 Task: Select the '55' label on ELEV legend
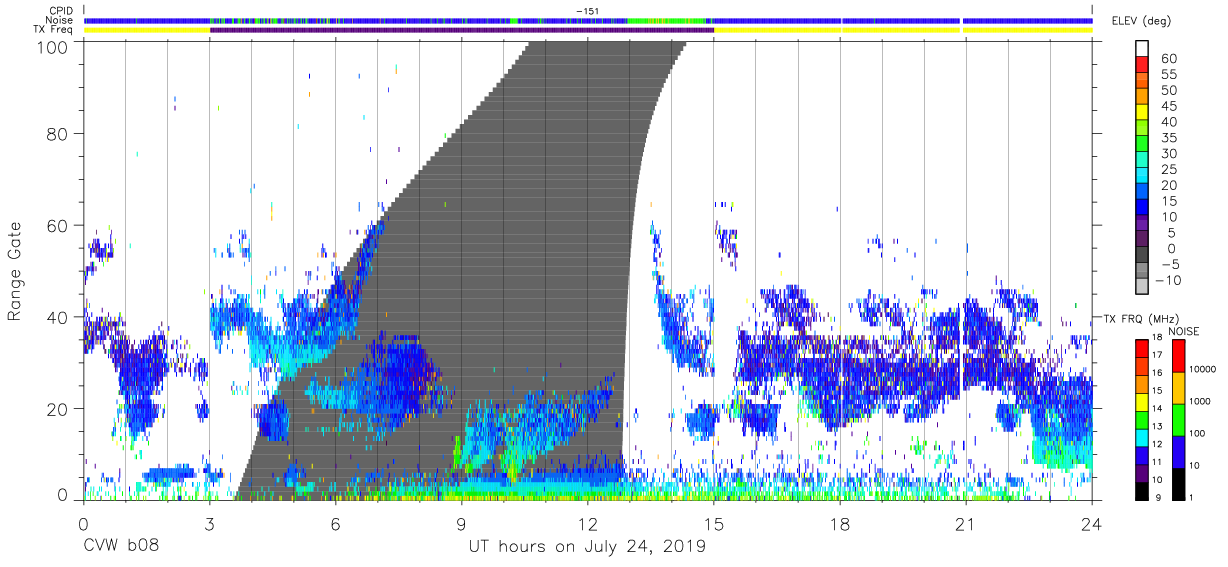(x=1169, y=75)
